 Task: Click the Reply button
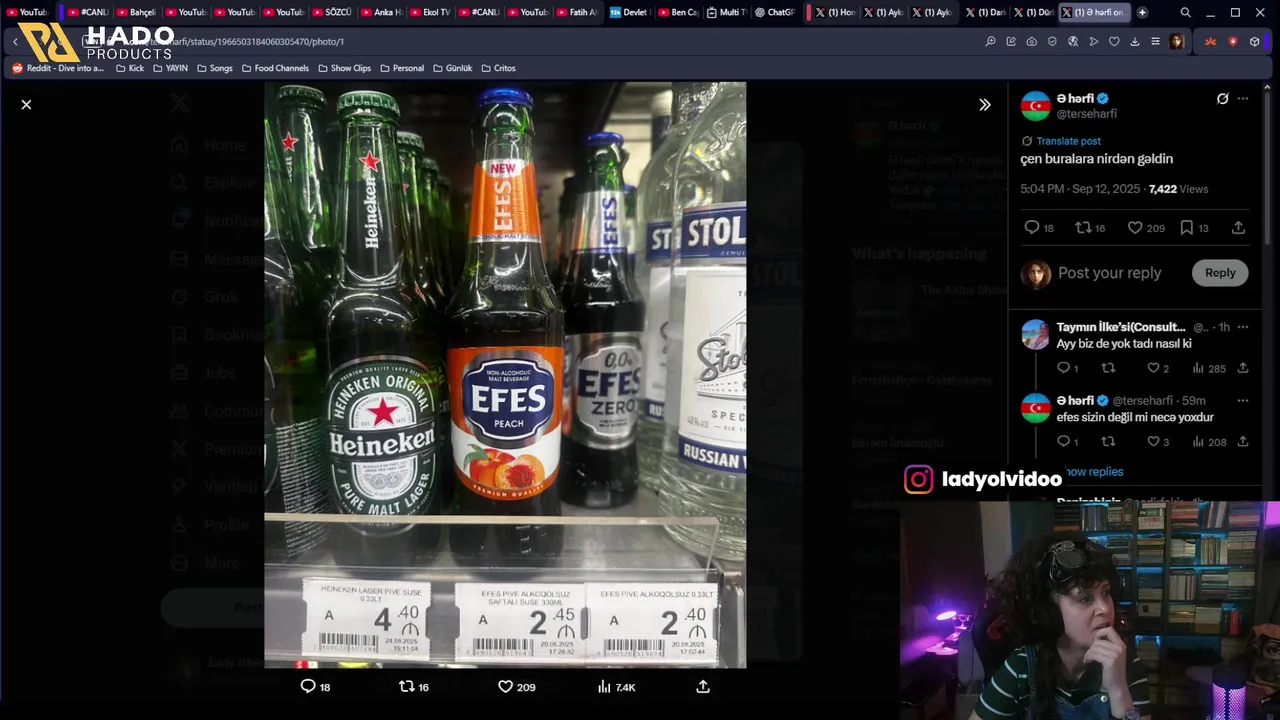(x=1220, y=273)
